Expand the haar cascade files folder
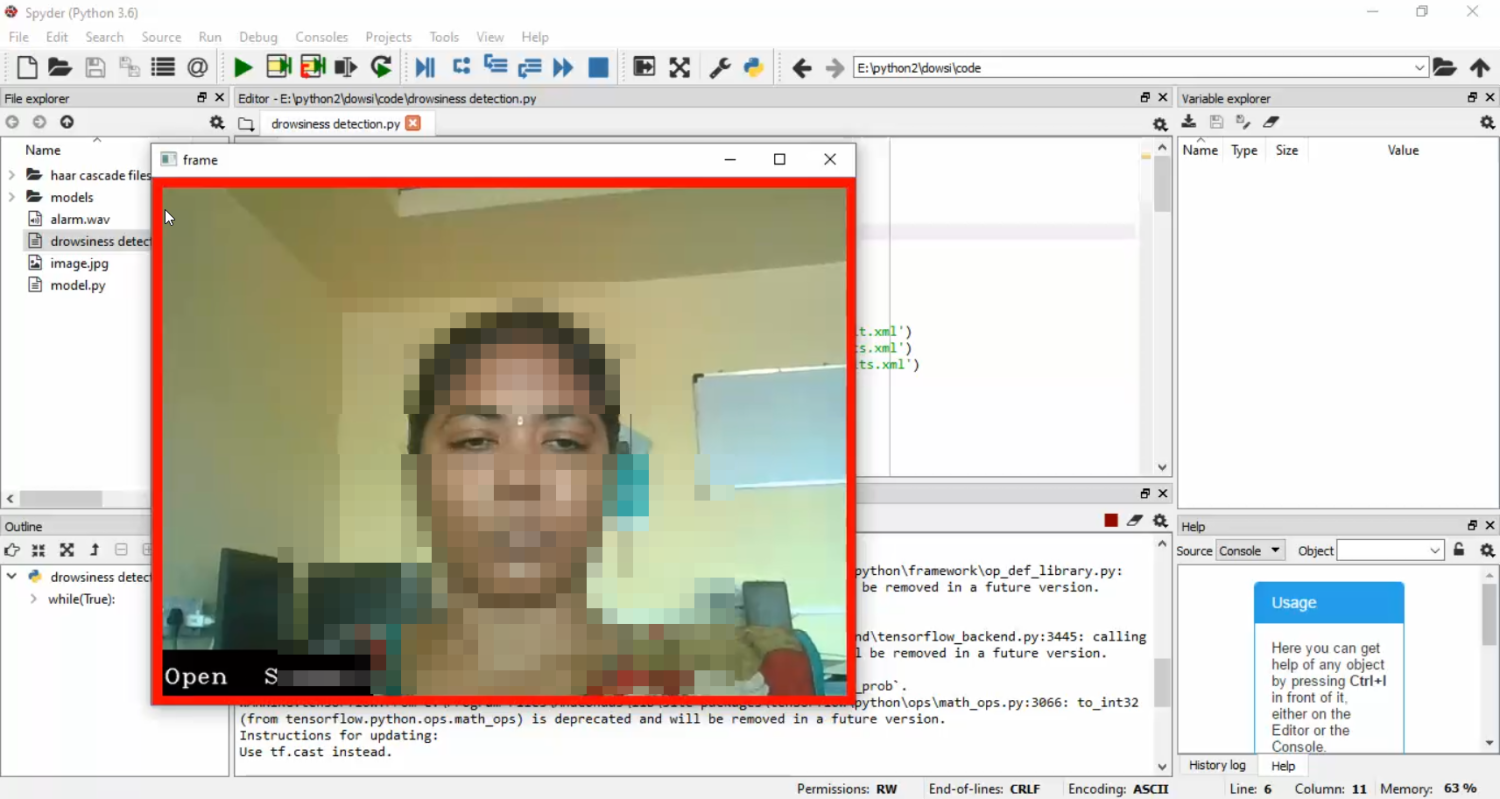 pos(10,174)
